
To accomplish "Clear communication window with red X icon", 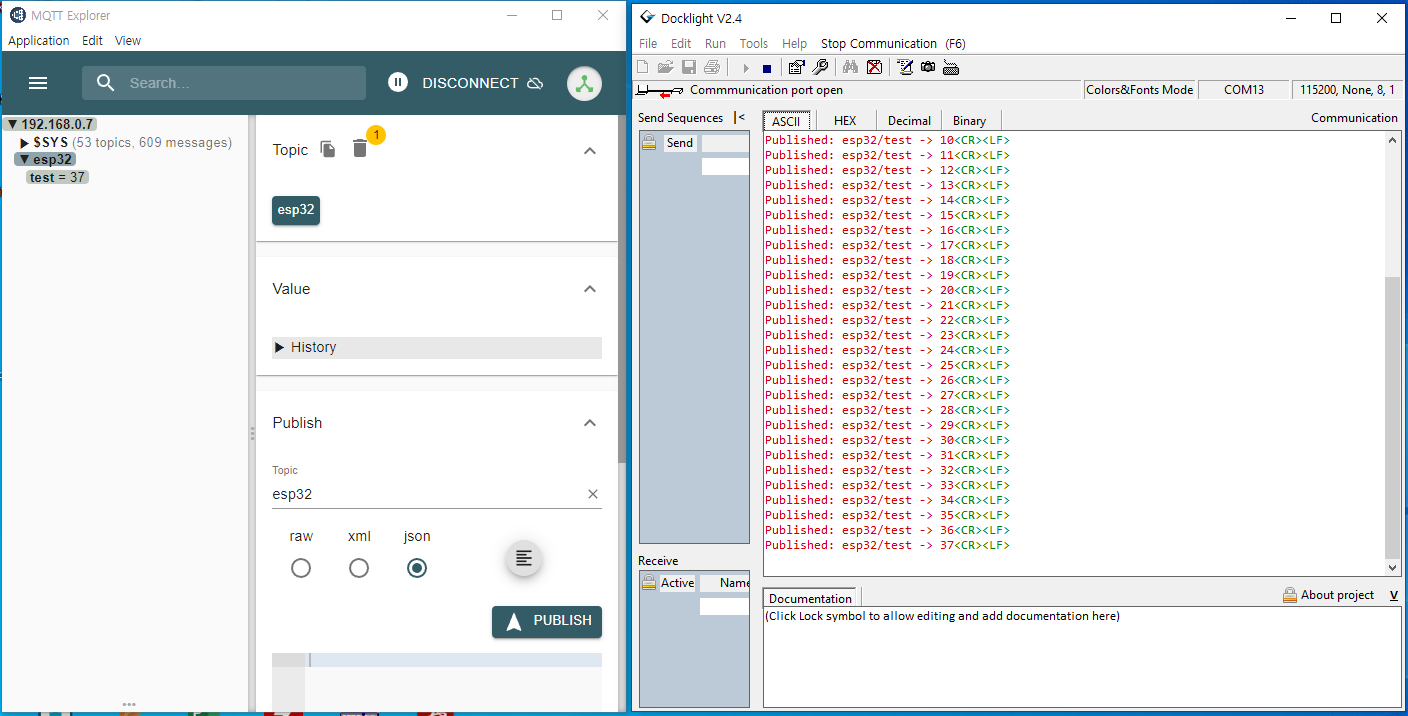I will coord(874,67).
